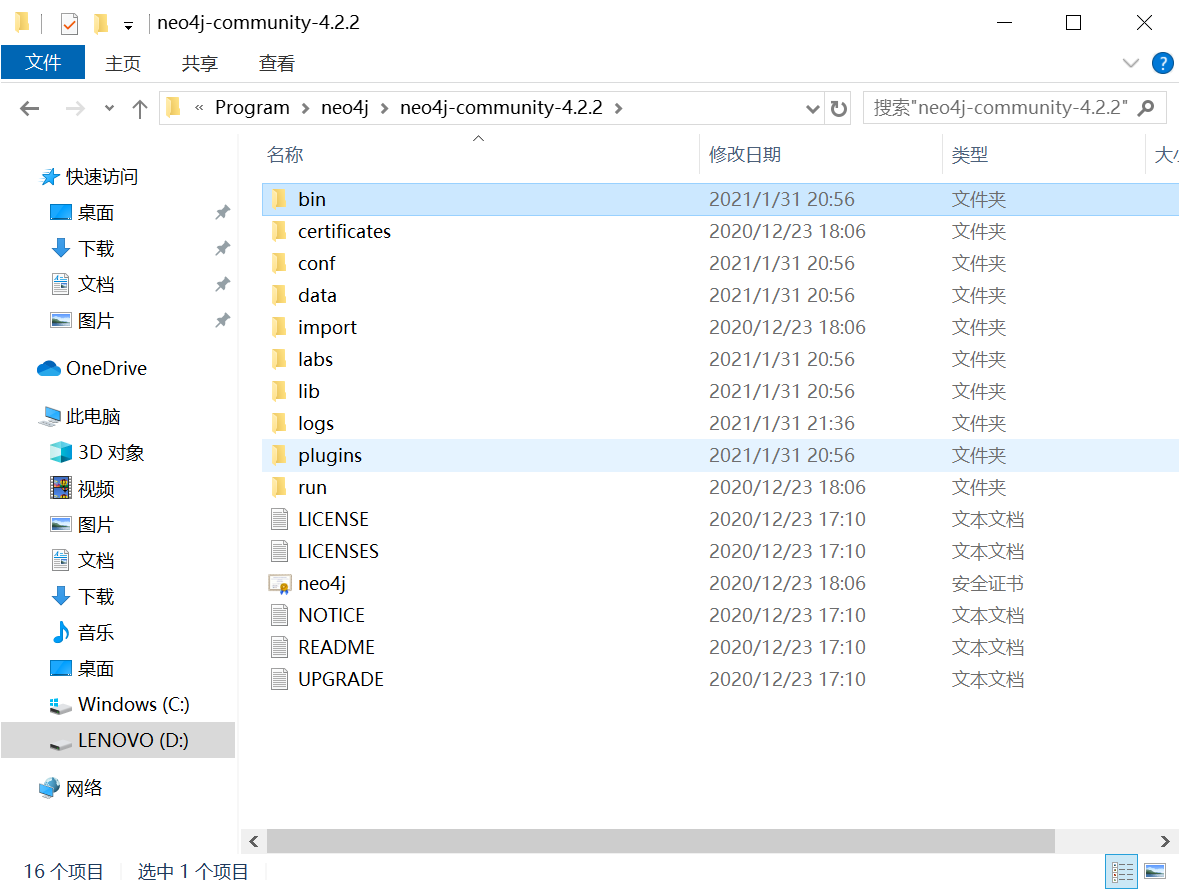Click the New folder quick access icon
The width and height of the screenshot is (1180, 890).
(101, 24)
